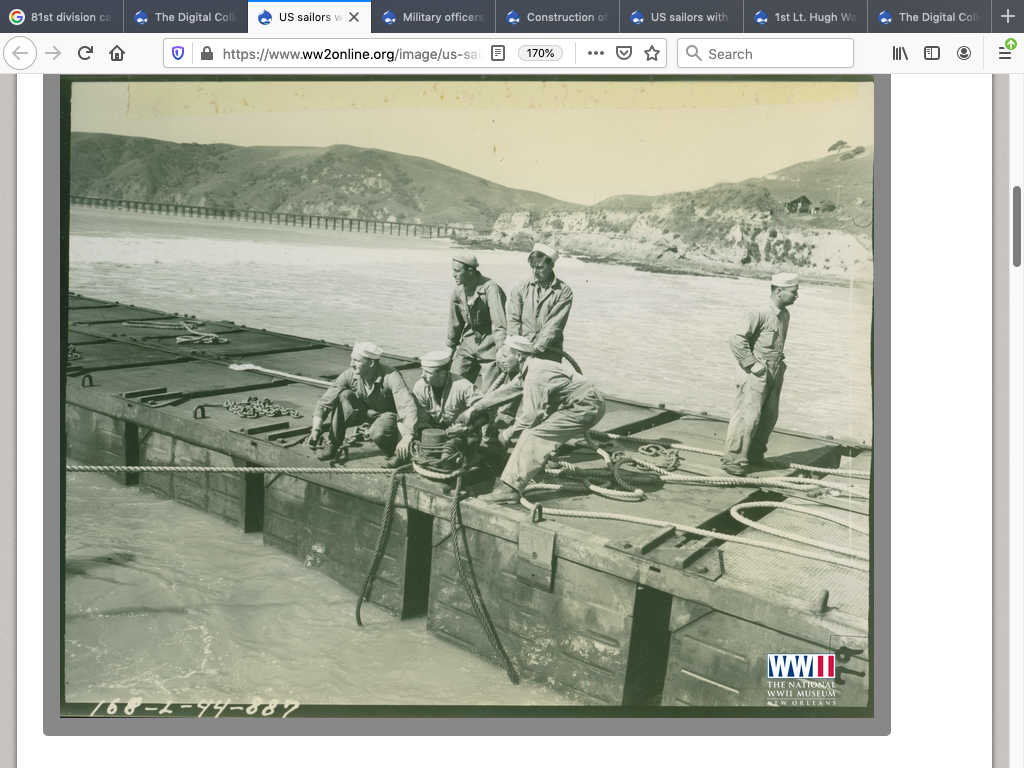The width and height of the screenshot is (1024, 768).
Task: Switch to the 'Military officers' tab
Action: (434, 17)
